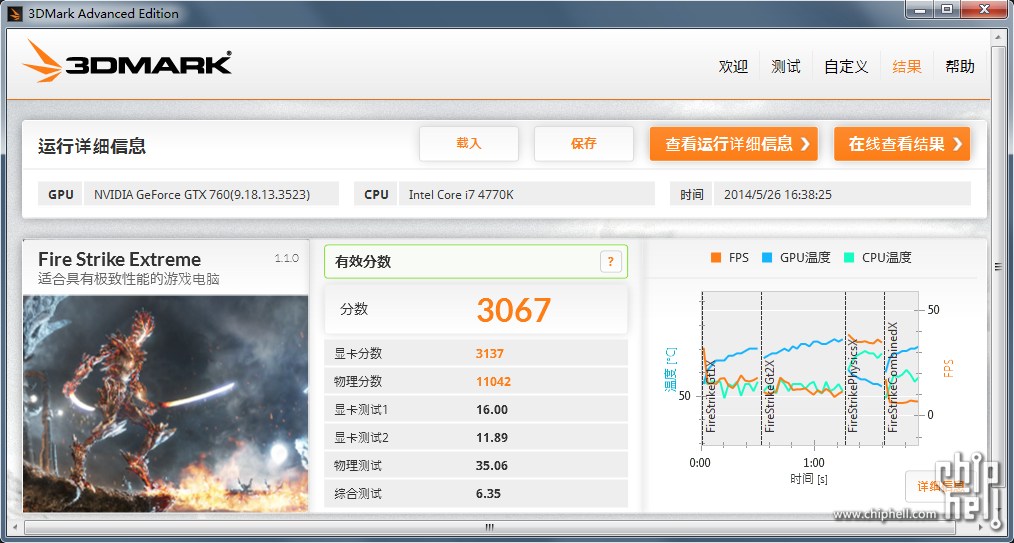Switch to the 测试 tab
The height and width of the screenshot is (543, 1014).
pyautogui.click(x=786, y=67)
